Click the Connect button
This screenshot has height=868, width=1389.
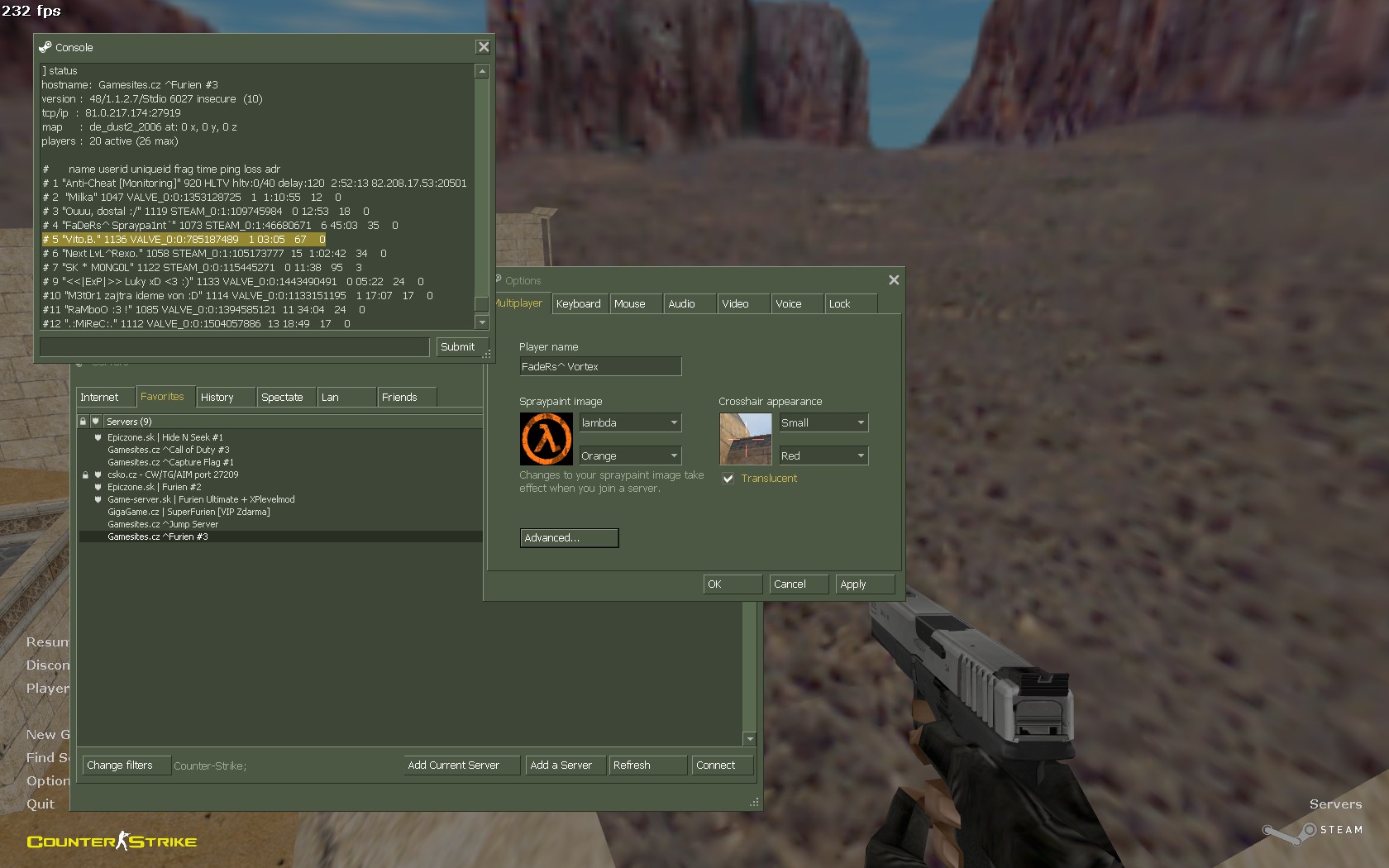coord(716,765)
